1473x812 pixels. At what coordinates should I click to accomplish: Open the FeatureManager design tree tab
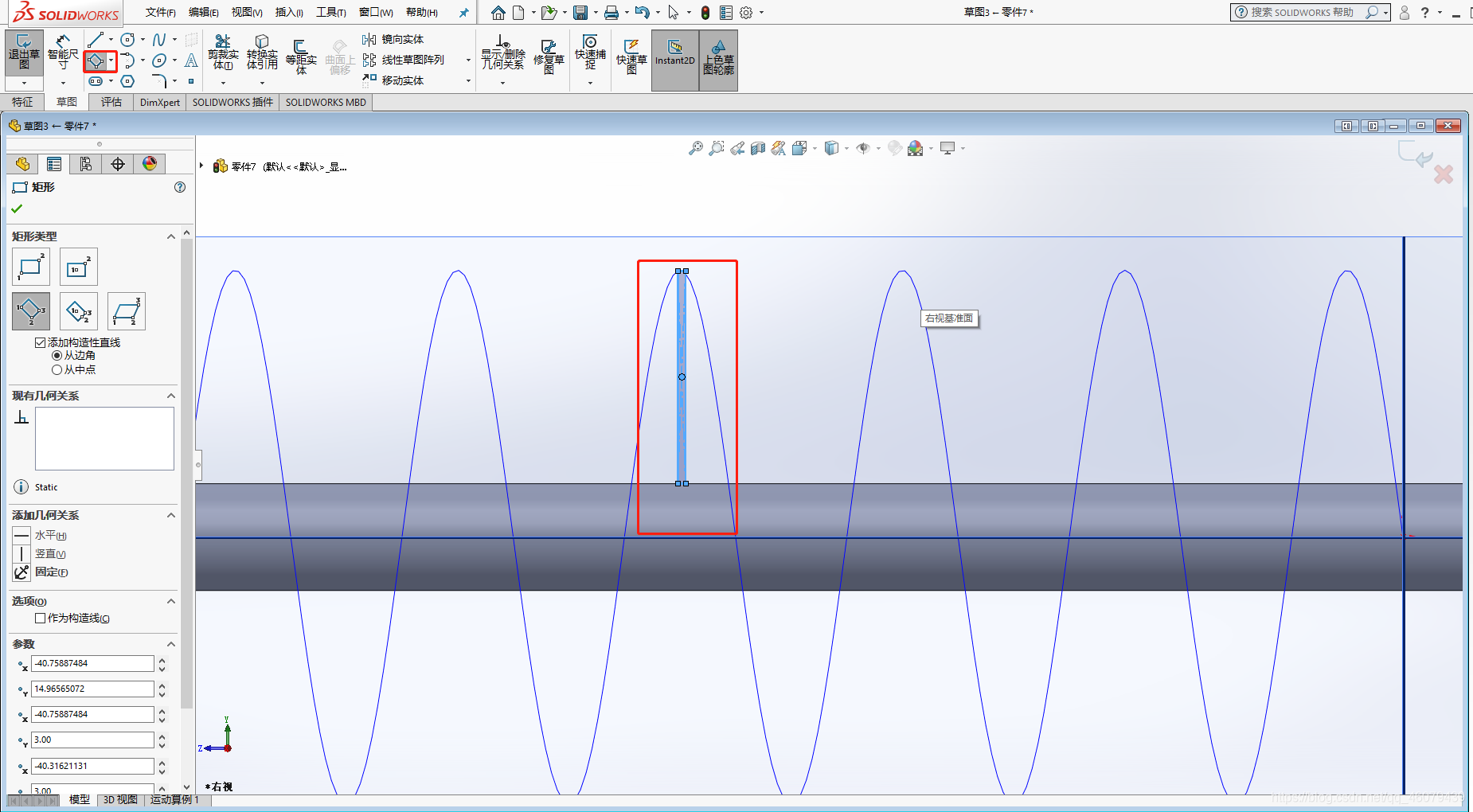coord(22,164)
